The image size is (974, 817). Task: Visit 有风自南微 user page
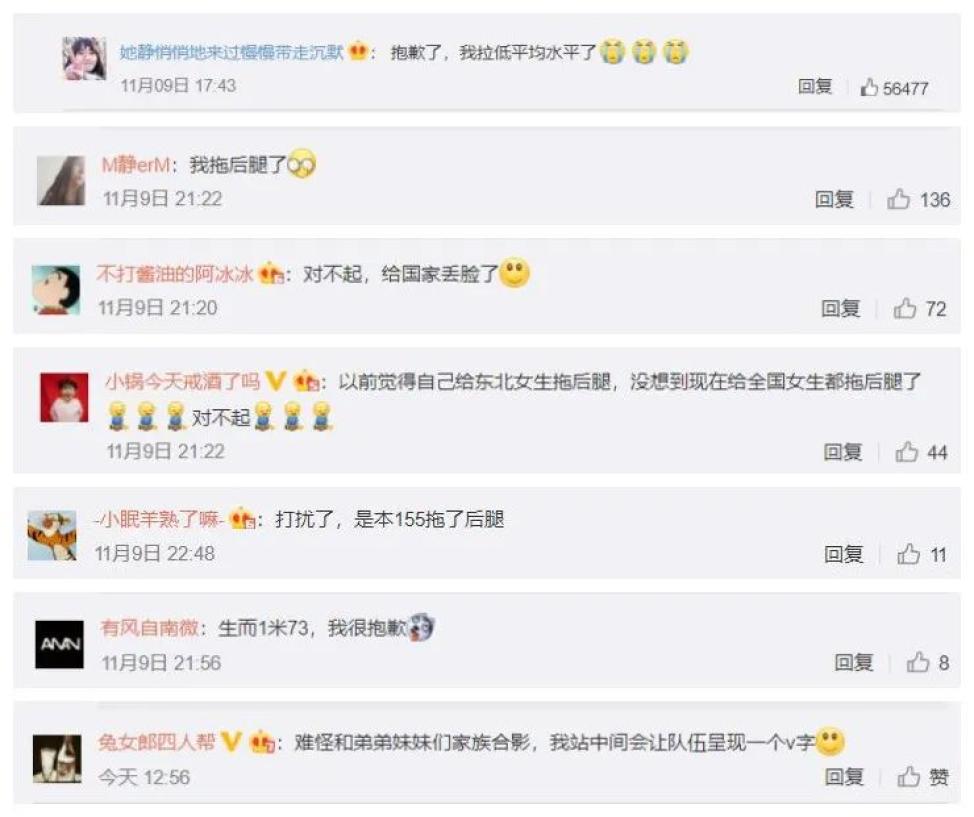pyautogui.click(x=149, y=628)
